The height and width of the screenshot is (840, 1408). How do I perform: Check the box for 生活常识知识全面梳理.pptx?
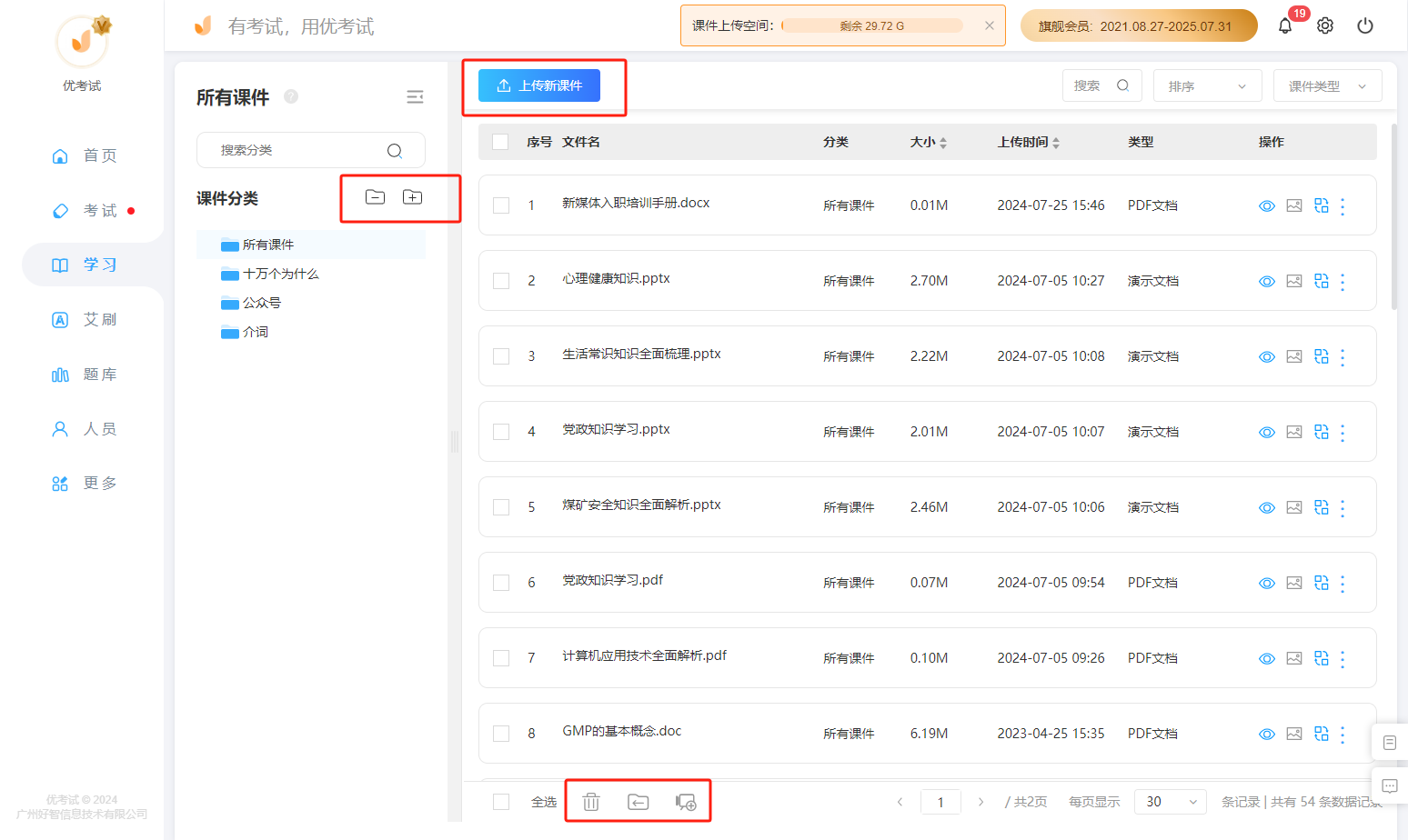[501, 356]
